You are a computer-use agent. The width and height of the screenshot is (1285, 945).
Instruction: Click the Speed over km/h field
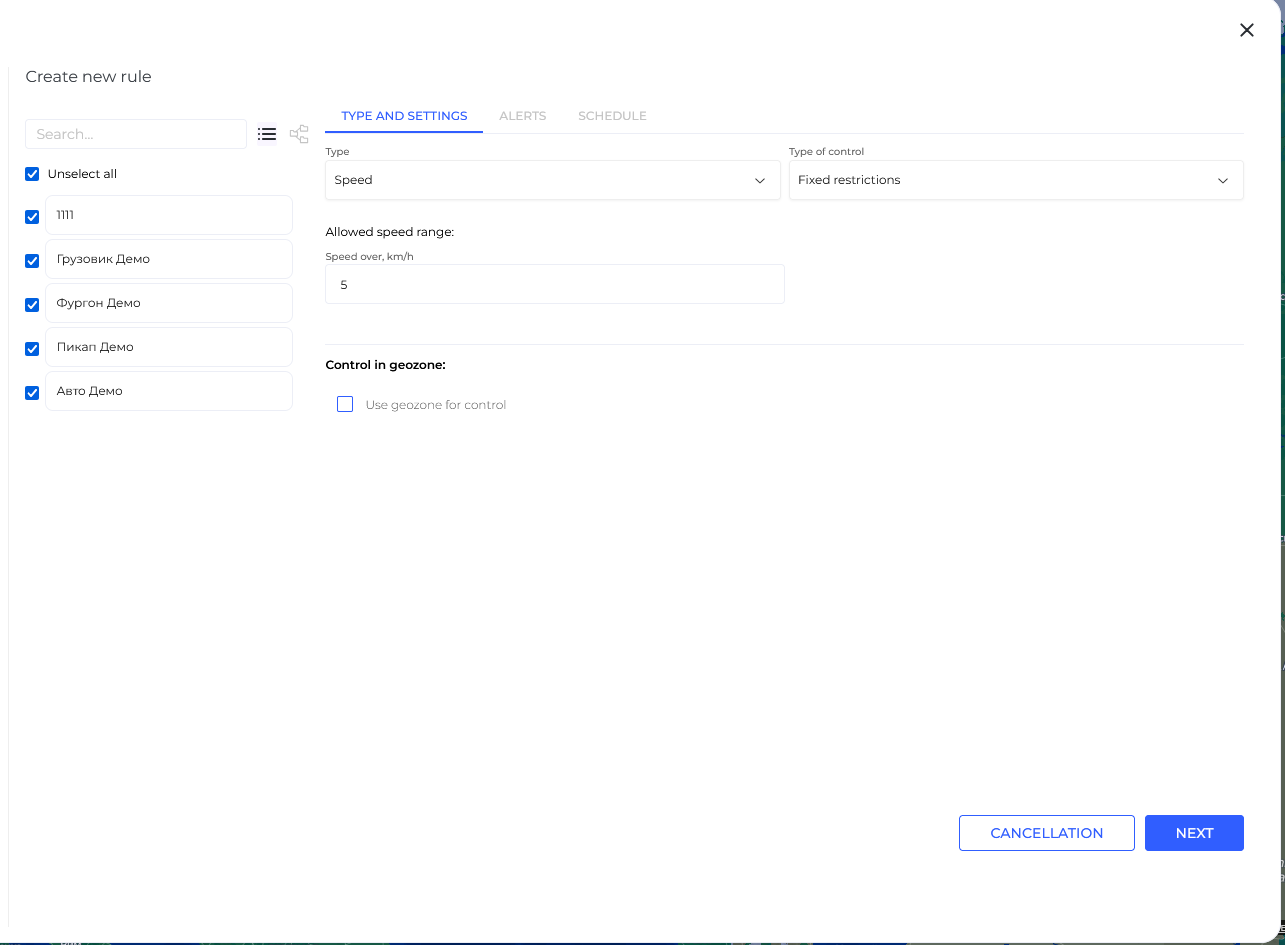click(x=554, y=285)
